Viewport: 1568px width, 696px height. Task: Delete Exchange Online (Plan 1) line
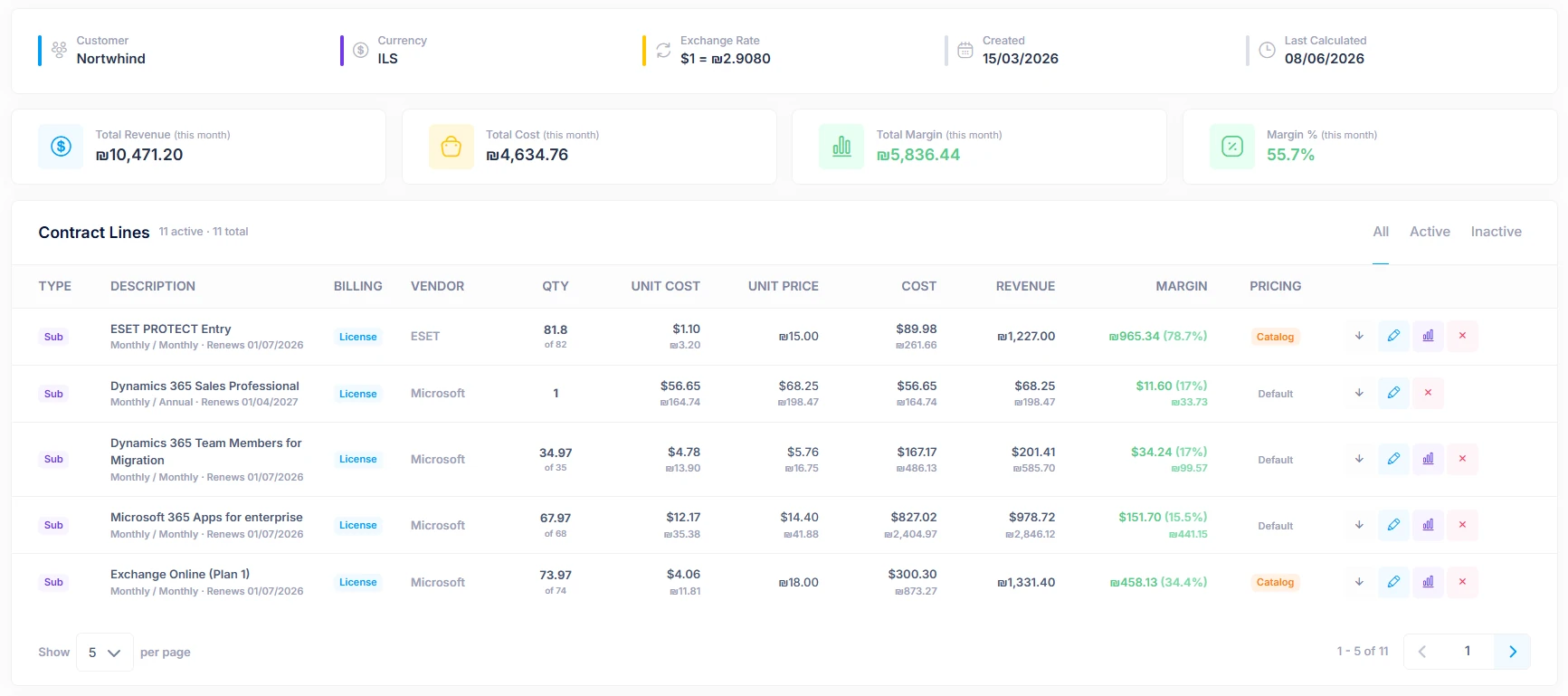tap(1462, 582)
